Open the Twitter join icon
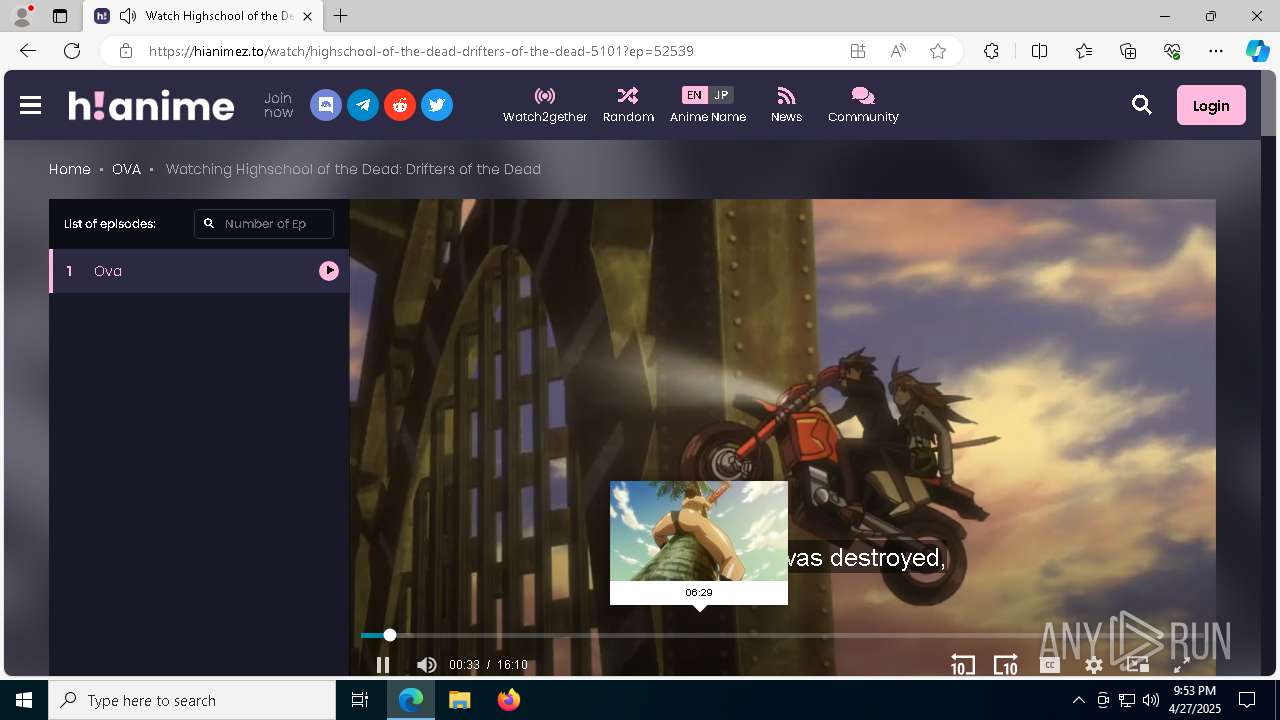 437,105
